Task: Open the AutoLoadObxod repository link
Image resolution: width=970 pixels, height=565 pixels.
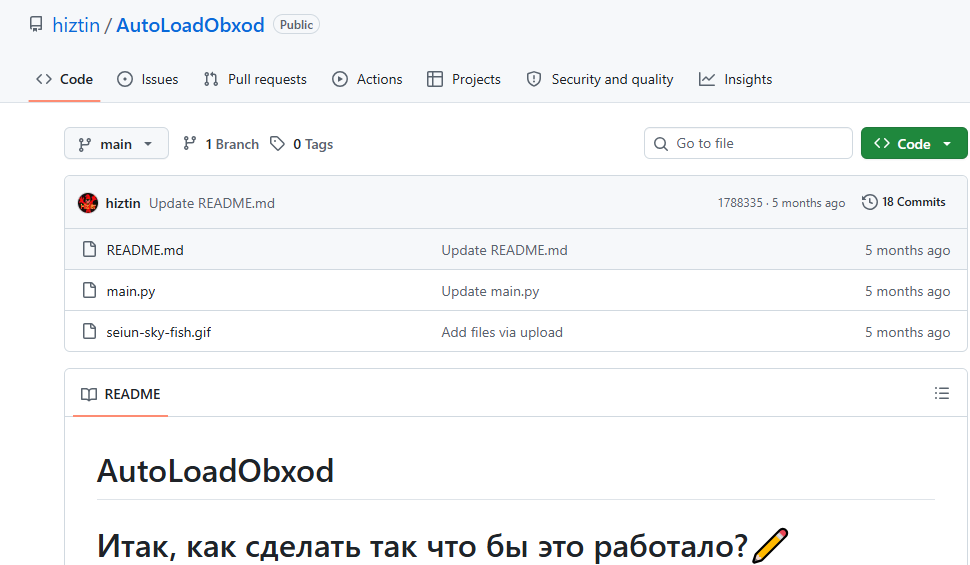Action: click(191, 25)
